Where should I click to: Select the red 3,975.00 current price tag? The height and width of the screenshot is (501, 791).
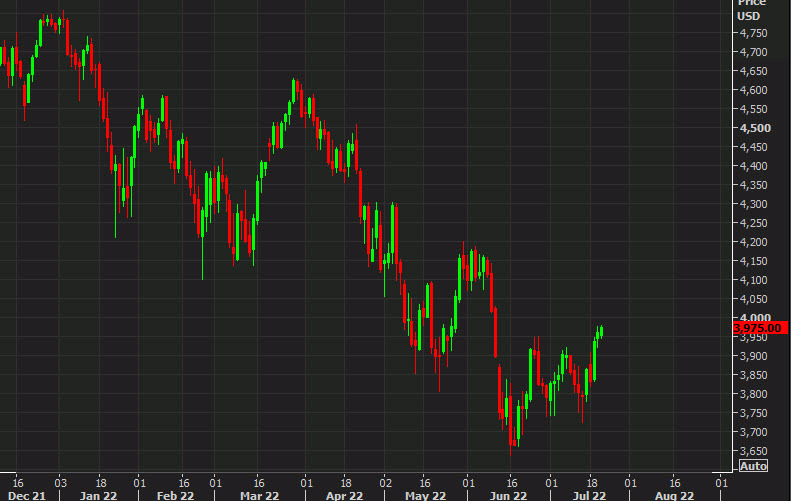coord(760,328)
